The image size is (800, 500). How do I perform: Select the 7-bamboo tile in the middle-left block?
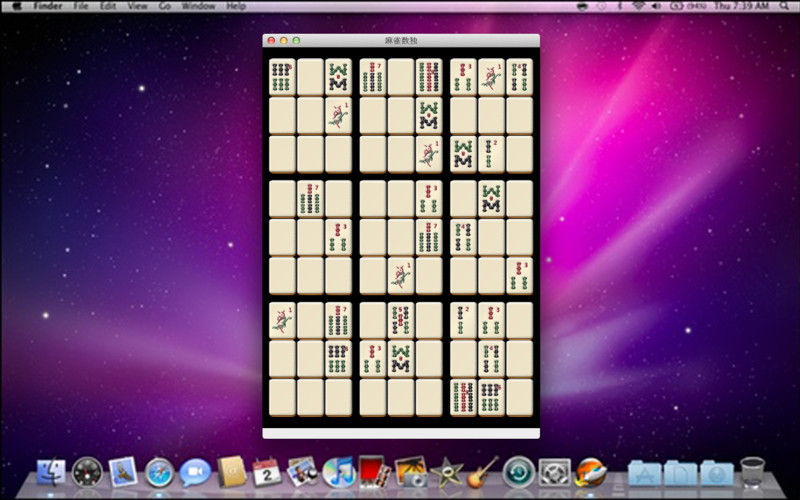(310, 198)
